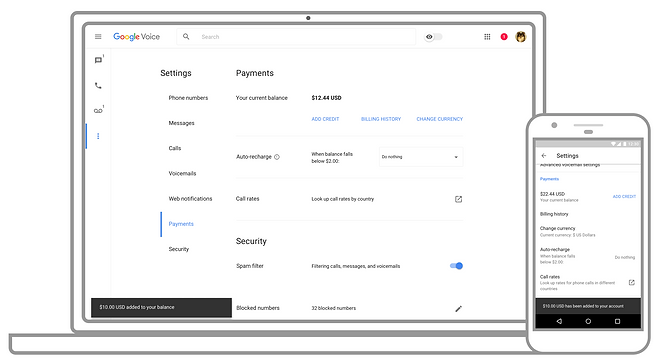Tap Billing history on the phone

(554, 214)
